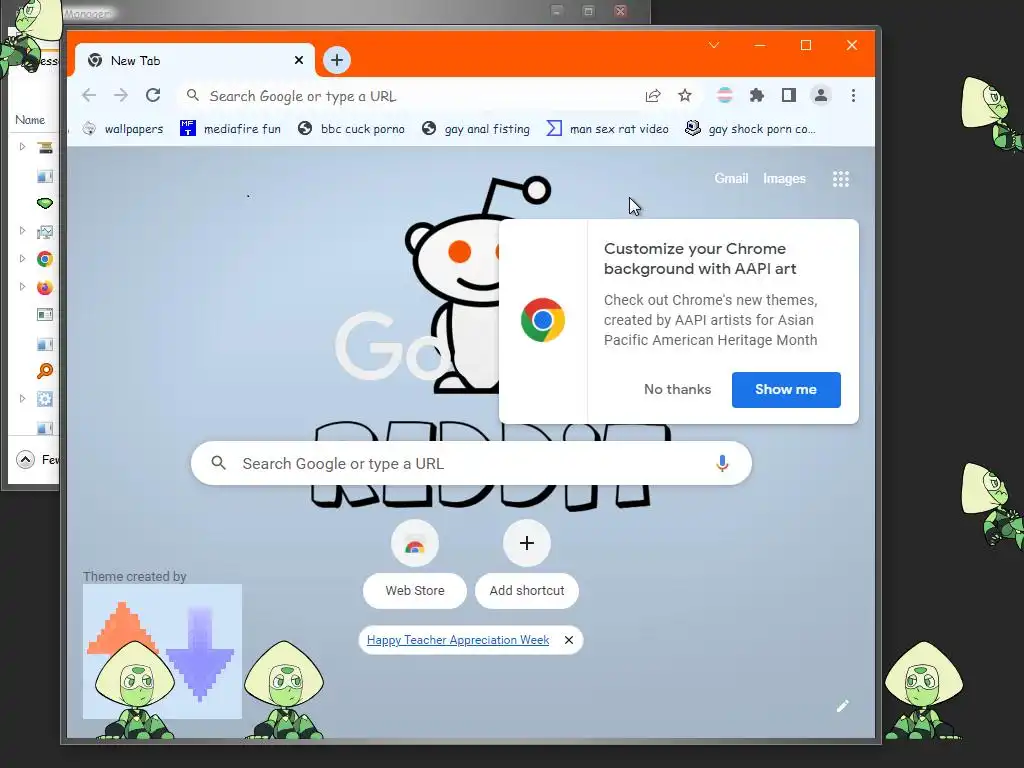
Task: Click the Add shortcut label
Action: click(x=527, y=590)
